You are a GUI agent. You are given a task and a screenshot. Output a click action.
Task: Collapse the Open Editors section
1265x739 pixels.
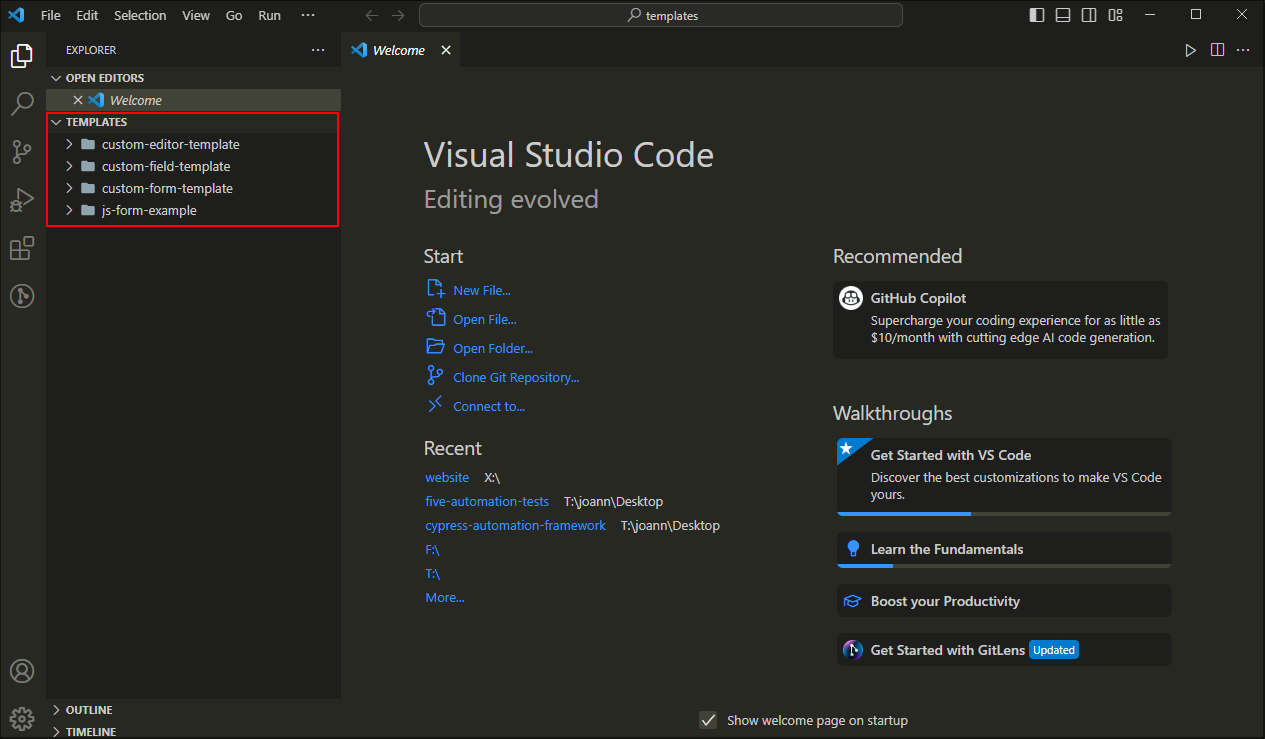pyautogui.click(x=56, y=78)
